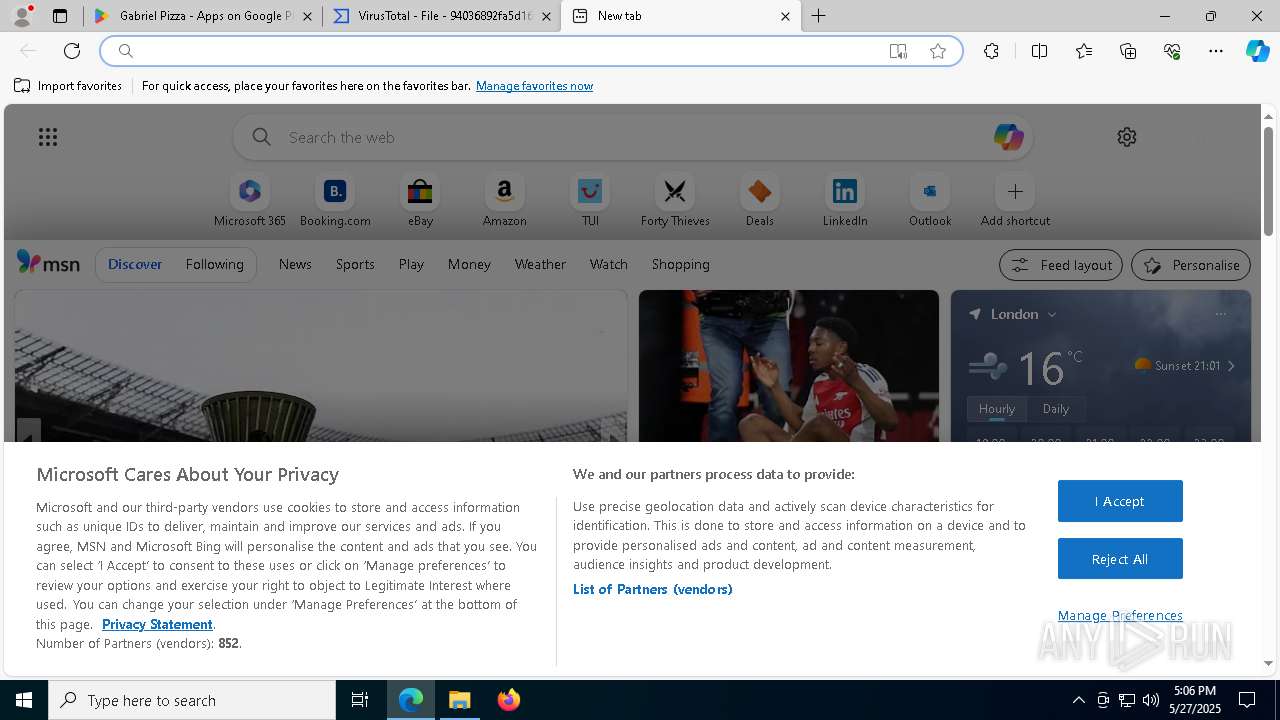Select the Discover feed tab
1280x720 pixels.
135,264
